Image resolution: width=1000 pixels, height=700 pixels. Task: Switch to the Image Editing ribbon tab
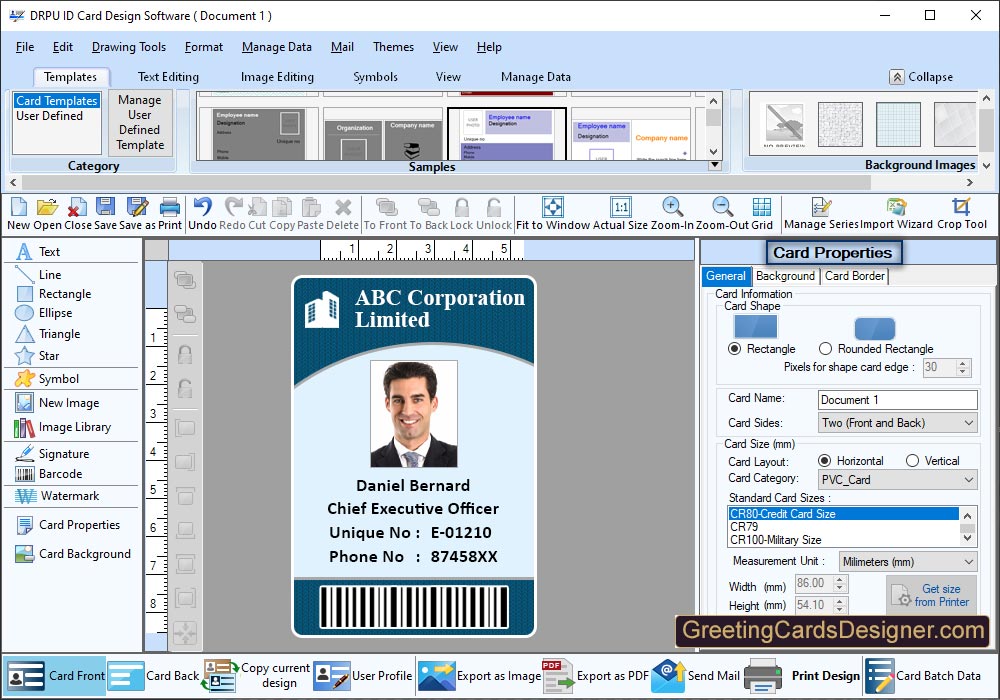point(277,77)
